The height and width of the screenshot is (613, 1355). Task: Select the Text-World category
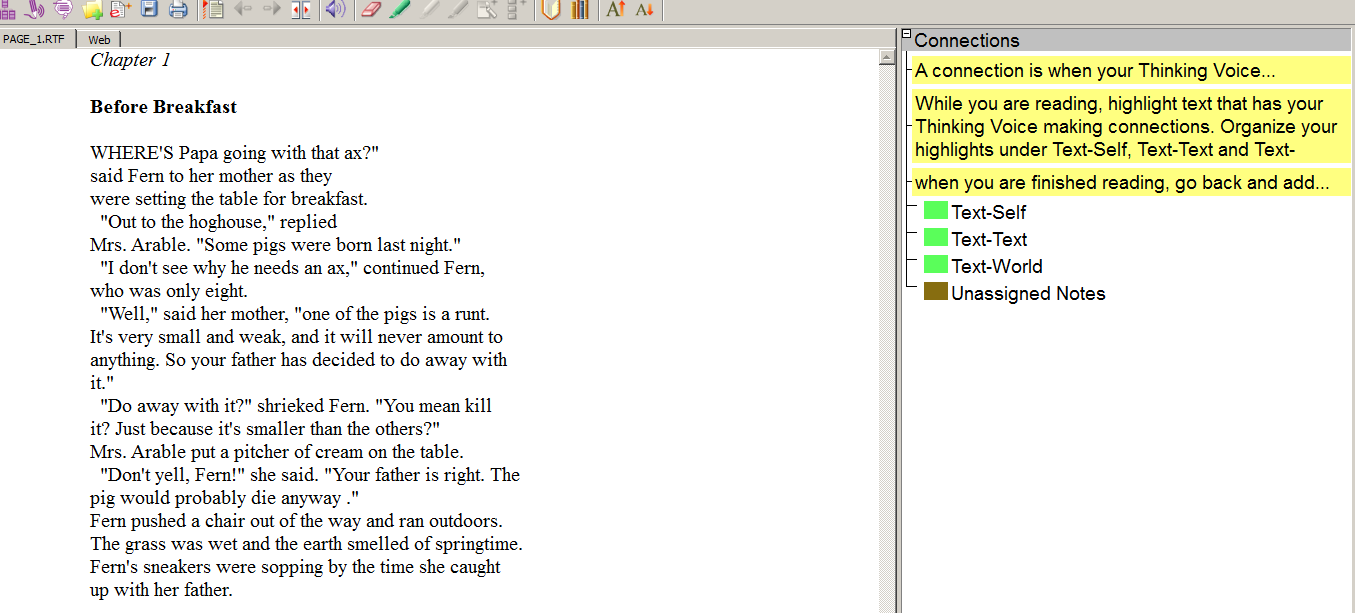997,266
